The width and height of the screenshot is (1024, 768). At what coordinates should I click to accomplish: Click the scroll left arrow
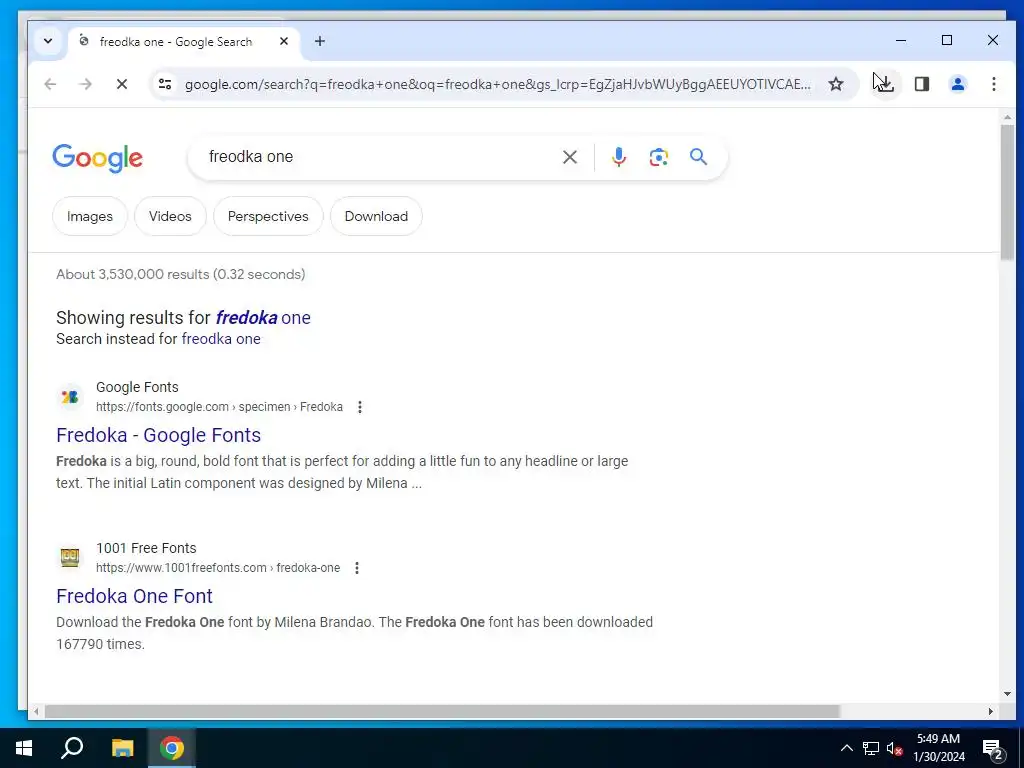[37, 711]
